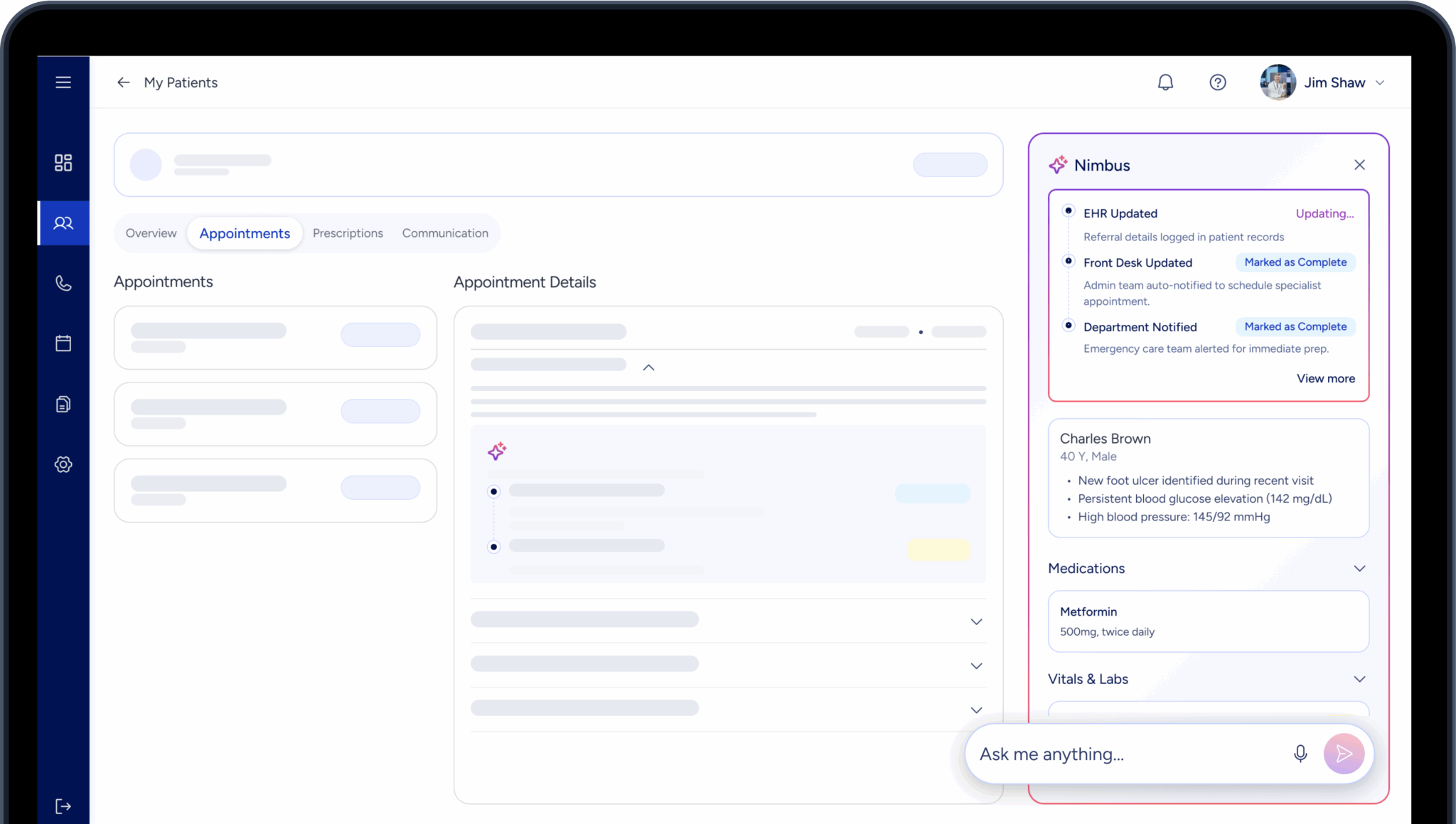Go back to My Patients
1456x824 pixels.
[x=124, y=82]
